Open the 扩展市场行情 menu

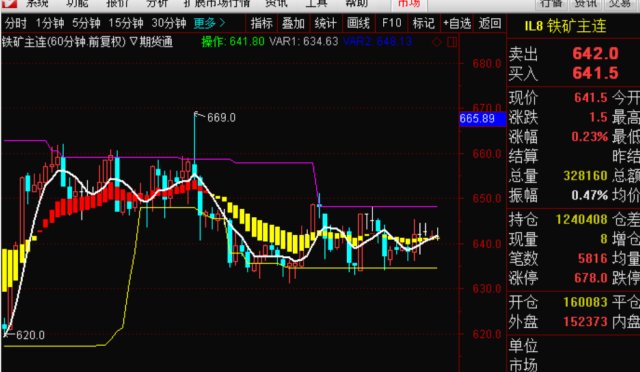coord(217,4)
